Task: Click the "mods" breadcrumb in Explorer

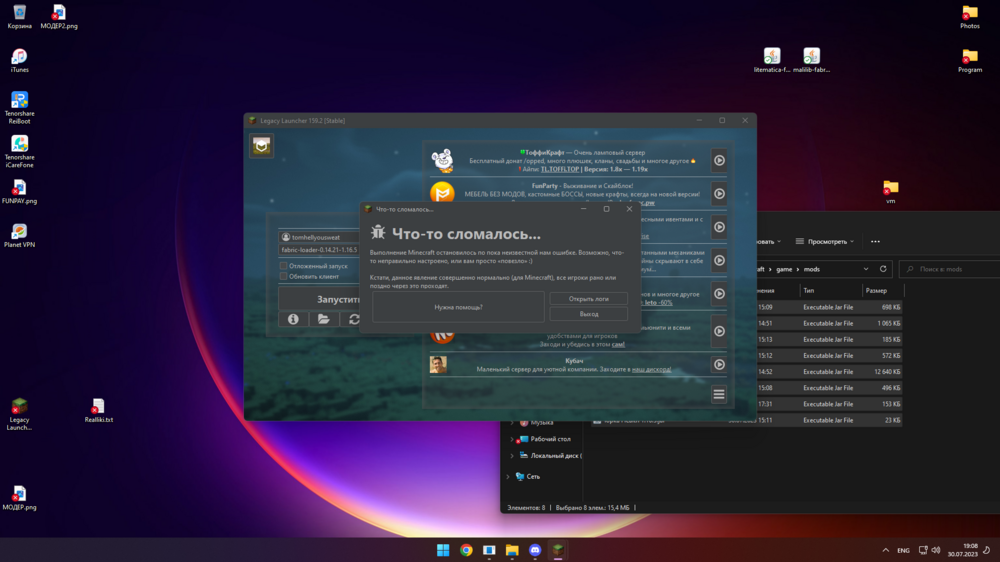Action: coord(811,269)
